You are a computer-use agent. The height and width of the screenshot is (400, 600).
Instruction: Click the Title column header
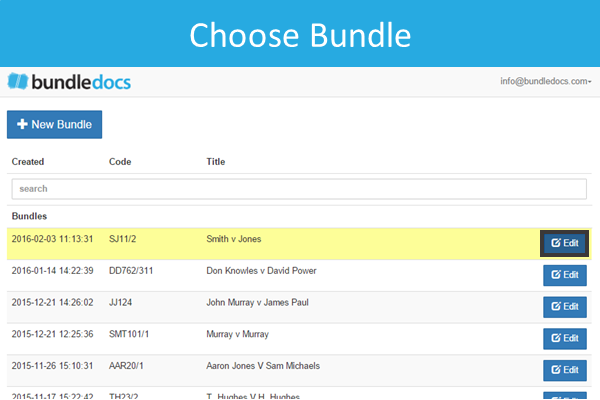coord(216,162)
